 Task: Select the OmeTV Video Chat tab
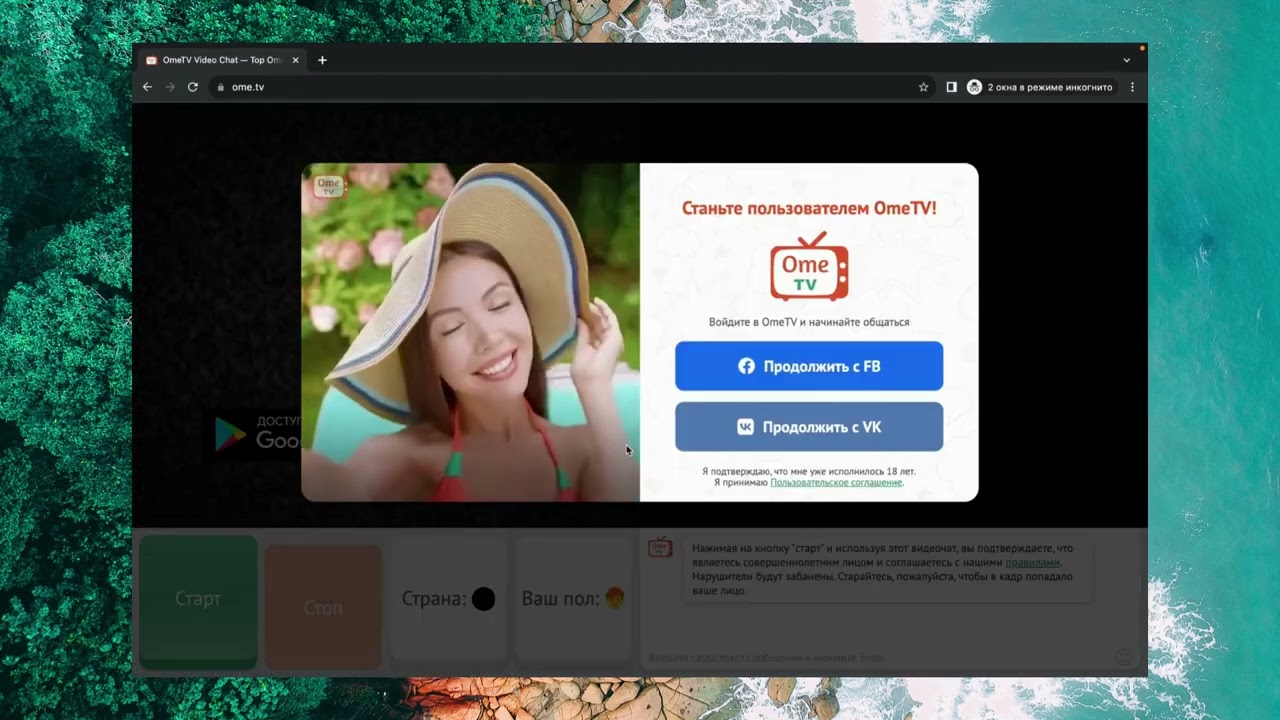222,60
